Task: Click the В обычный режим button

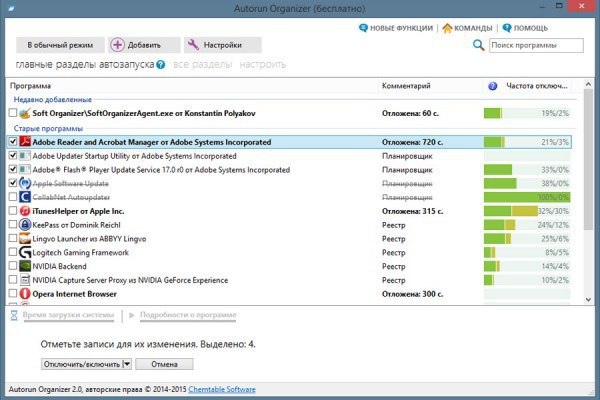Action: (60, 45)
